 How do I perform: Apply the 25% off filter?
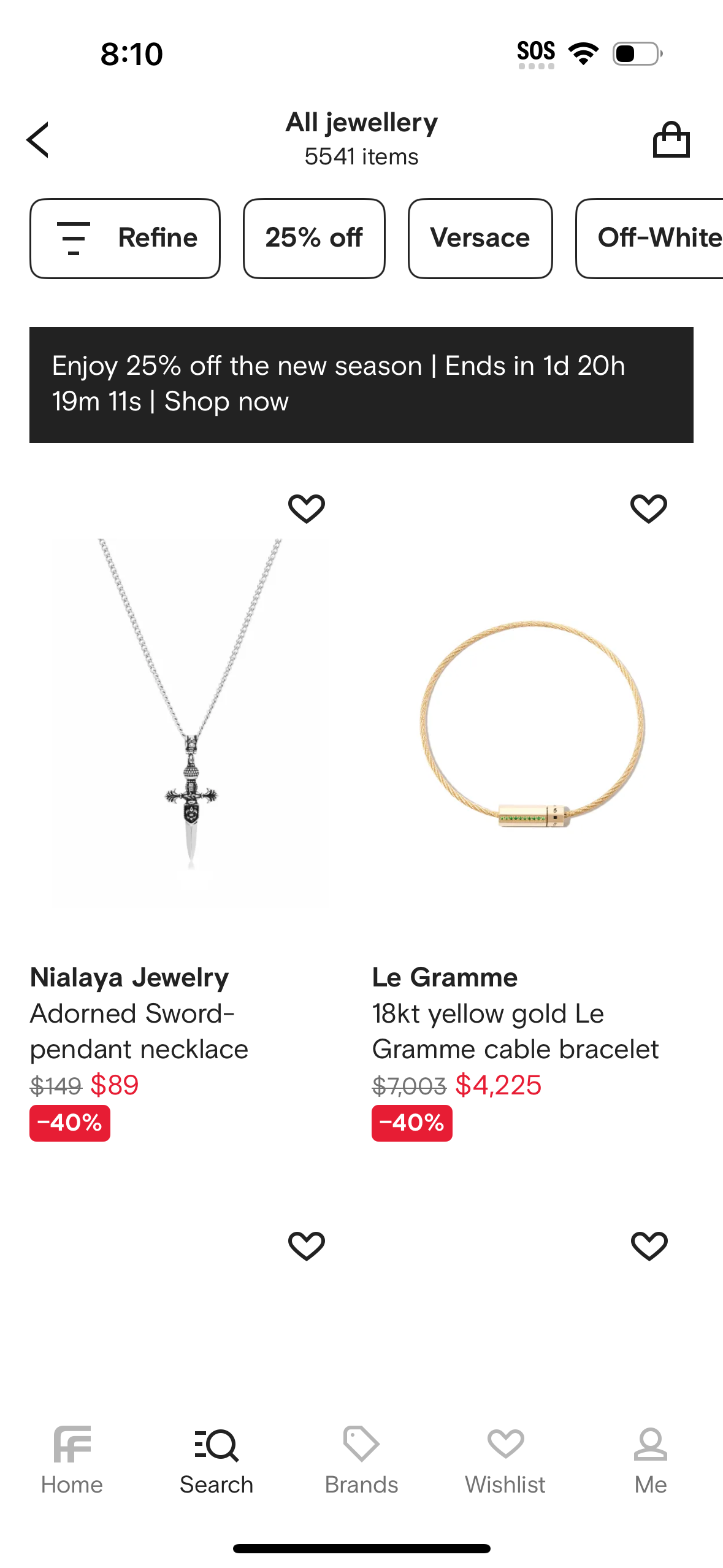pyautogui.click(x=314, y=238)
